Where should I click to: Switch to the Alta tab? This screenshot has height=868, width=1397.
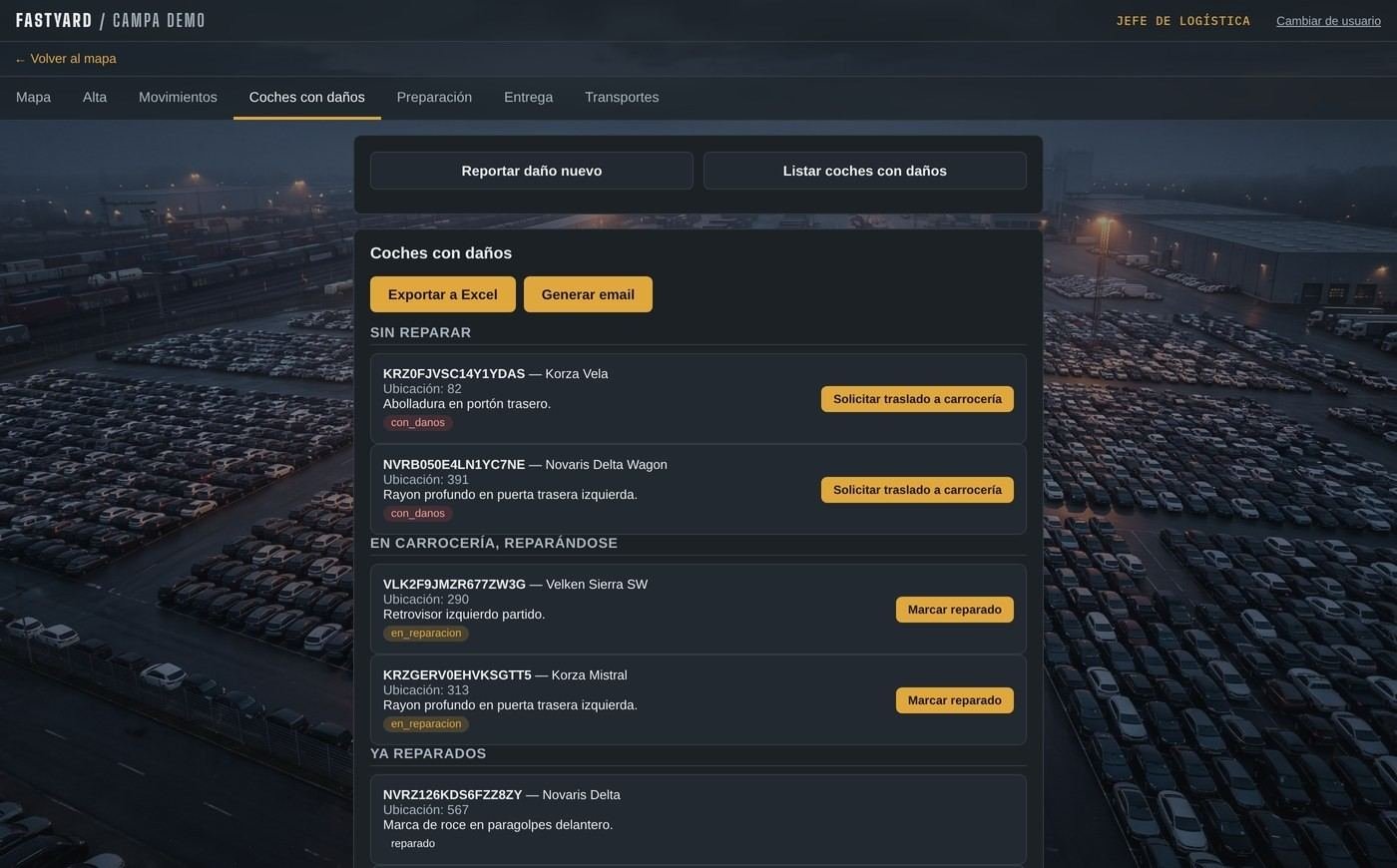pos(95,98)
